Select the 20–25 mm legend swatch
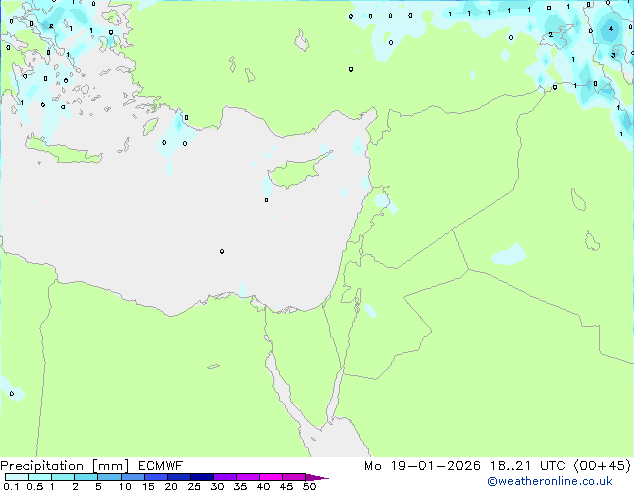 (x=178, y=477)
